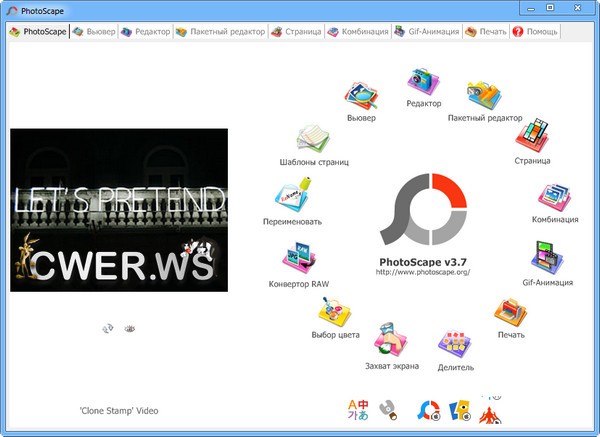This screenshot has height=437, width=600.
Task: Select the Печать tab in the top bar
Action: pyautogui.click(x=486, y=32)
